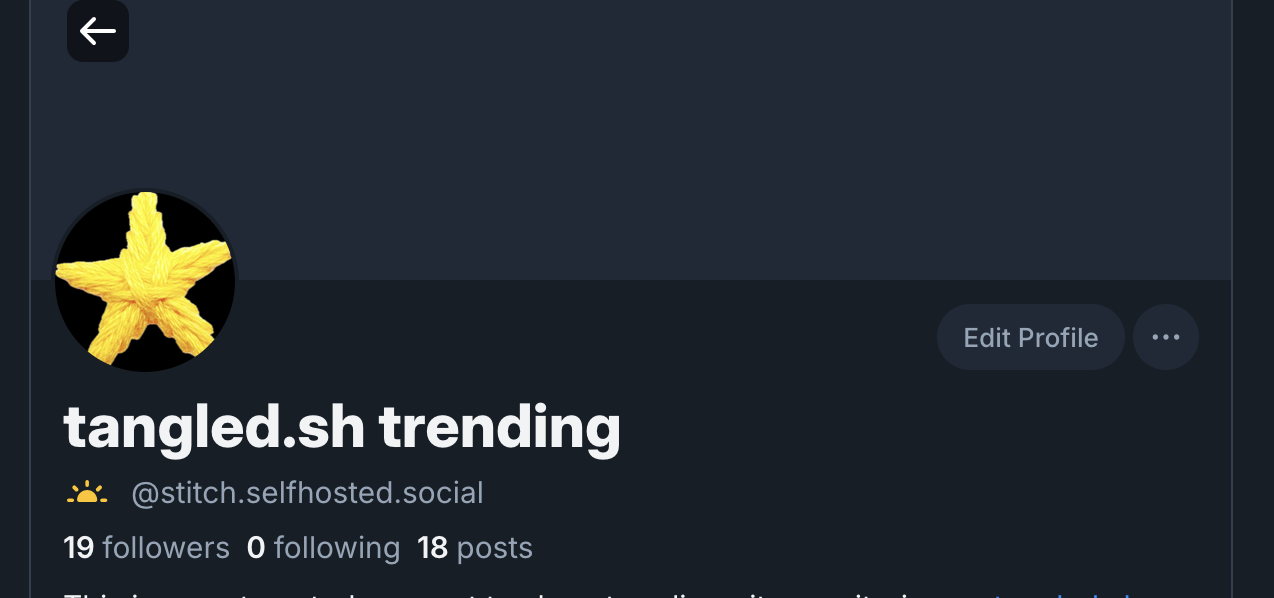Screen dimensions: 1274x598
Task: View the 19 followers list
Action: (146, 547)
